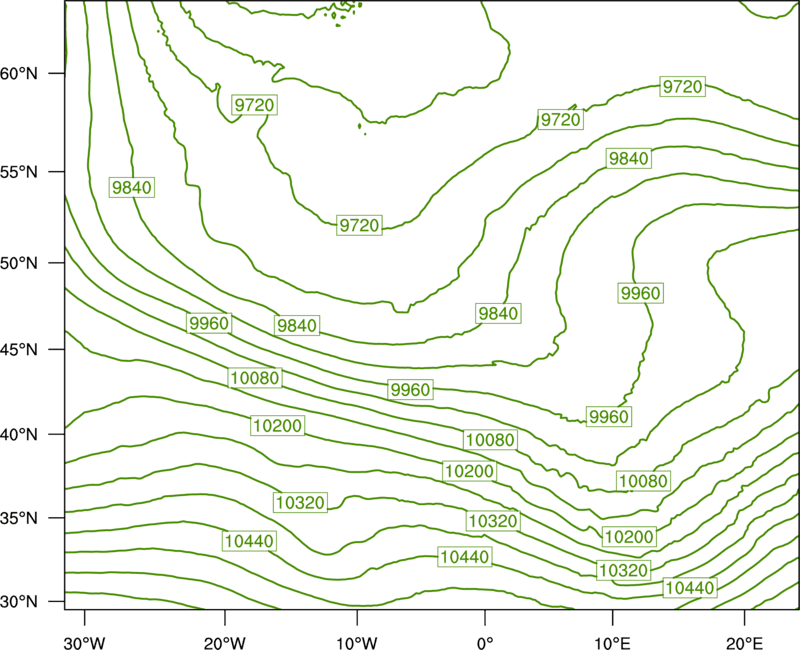Click the 30°W longitude axis label
Viewport: 800px width, 650px height.
click(85, 643)
